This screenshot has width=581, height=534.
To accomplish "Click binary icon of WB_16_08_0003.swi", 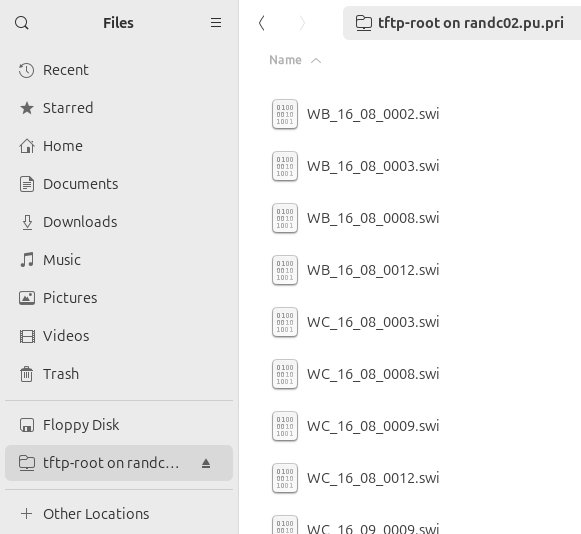I will [x=285, y=166].
